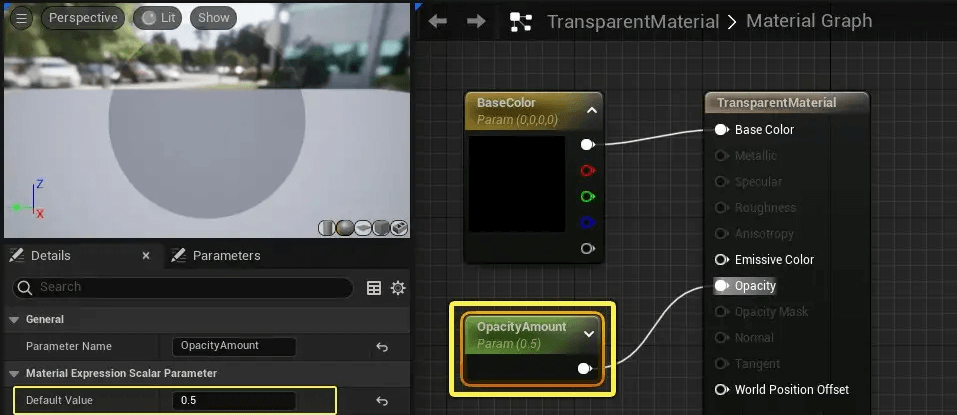The image size is (957, 415).
Task: Click the disabled Specular input pin
Action: pos(721,182)
